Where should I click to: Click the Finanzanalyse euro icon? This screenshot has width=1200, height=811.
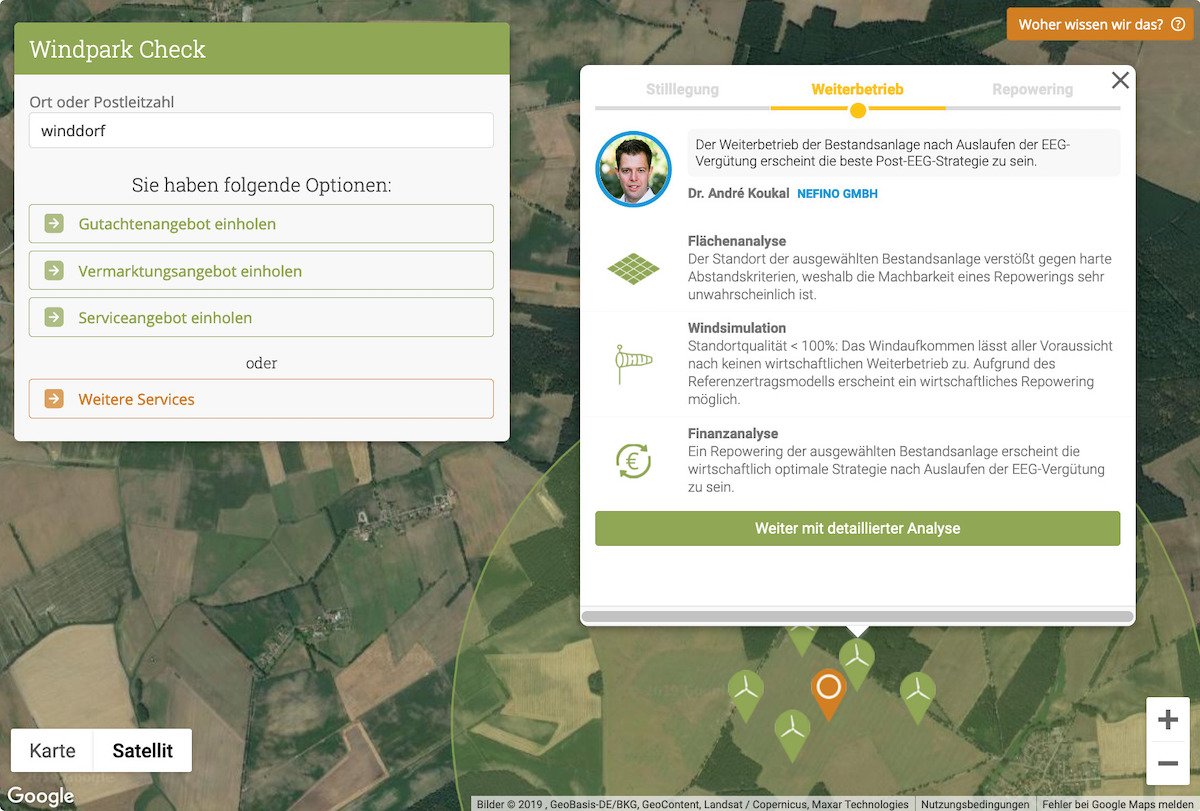(634, 461)
